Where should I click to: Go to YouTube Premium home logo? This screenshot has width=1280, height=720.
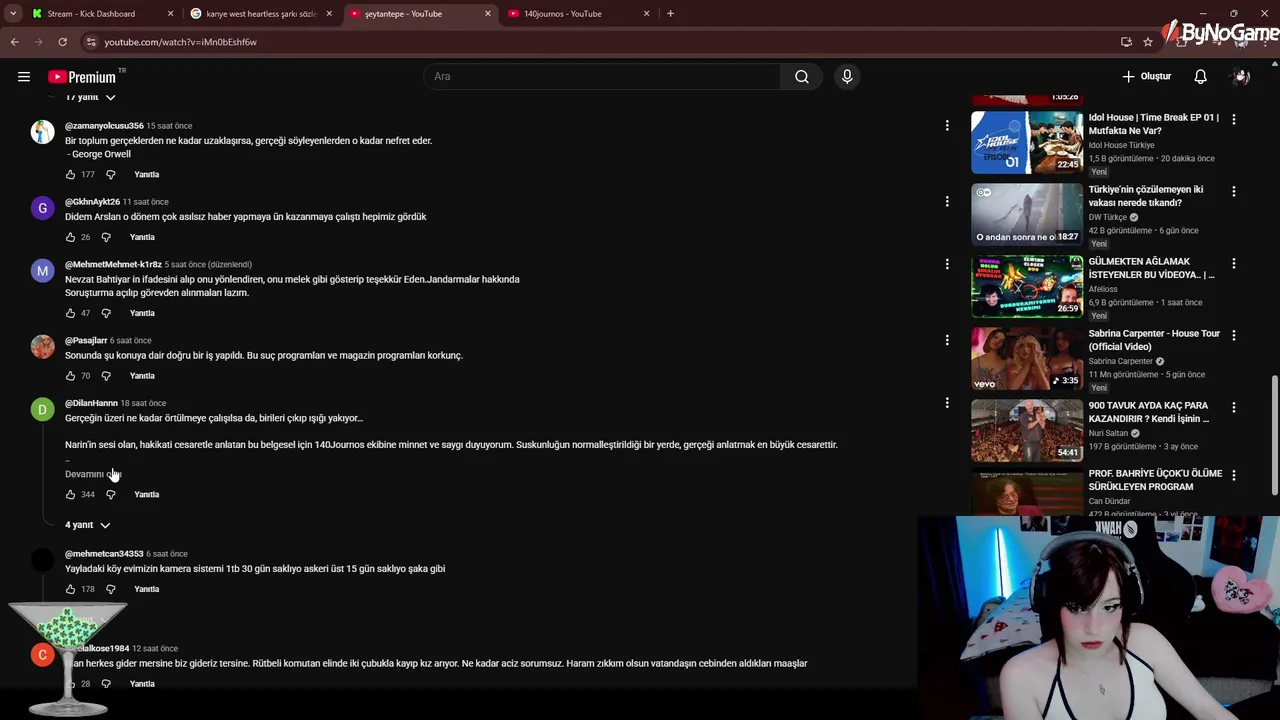coord(82,77)
